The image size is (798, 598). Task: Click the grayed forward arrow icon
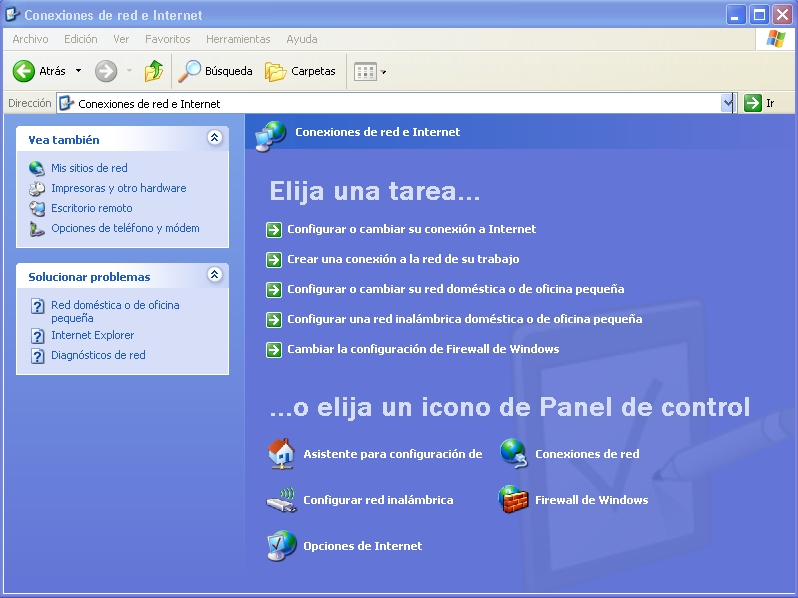pyautogui.click(x=106, y=71)
